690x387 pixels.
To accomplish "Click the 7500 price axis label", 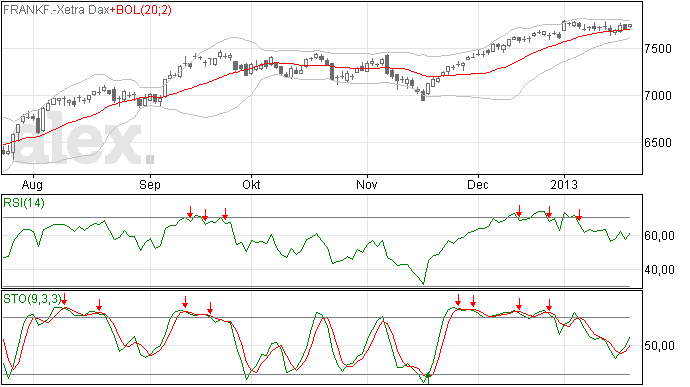I will (x=658, y=48).
